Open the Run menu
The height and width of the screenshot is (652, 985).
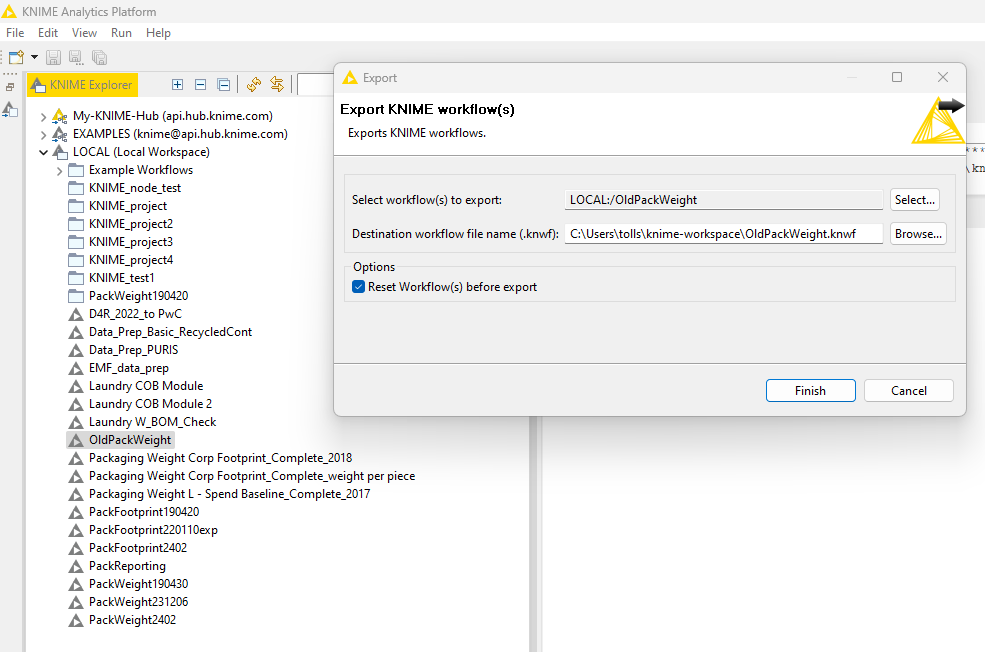tap(121, 33)
